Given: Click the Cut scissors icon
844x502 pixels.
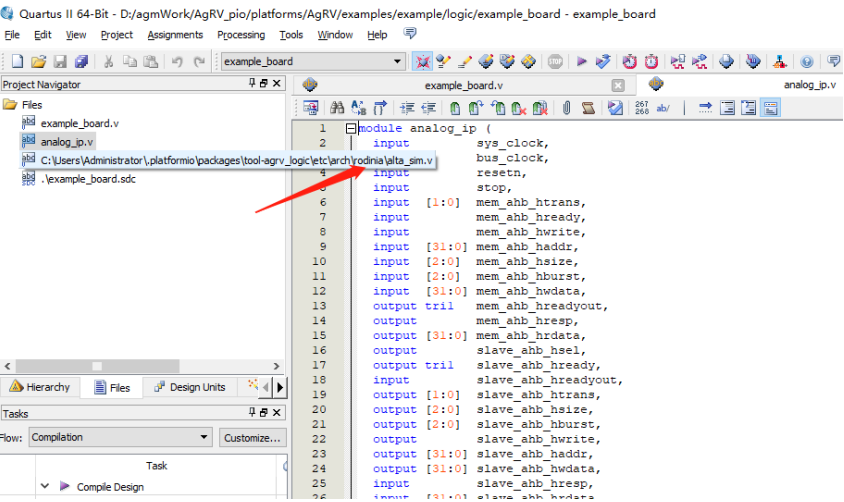Looking at the screenshot, I should pyautogui.click(x=108, y=61).
